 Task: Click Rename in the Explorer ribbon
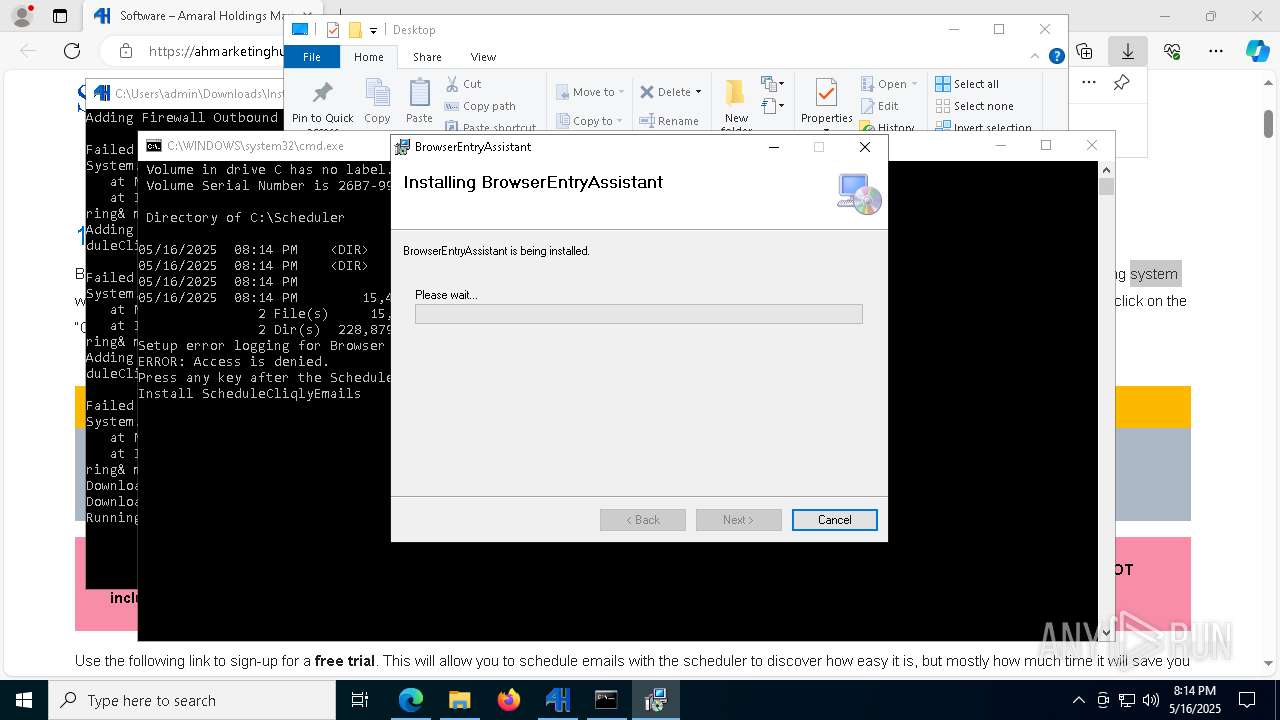pyautogui.click(x=670, y=121)
